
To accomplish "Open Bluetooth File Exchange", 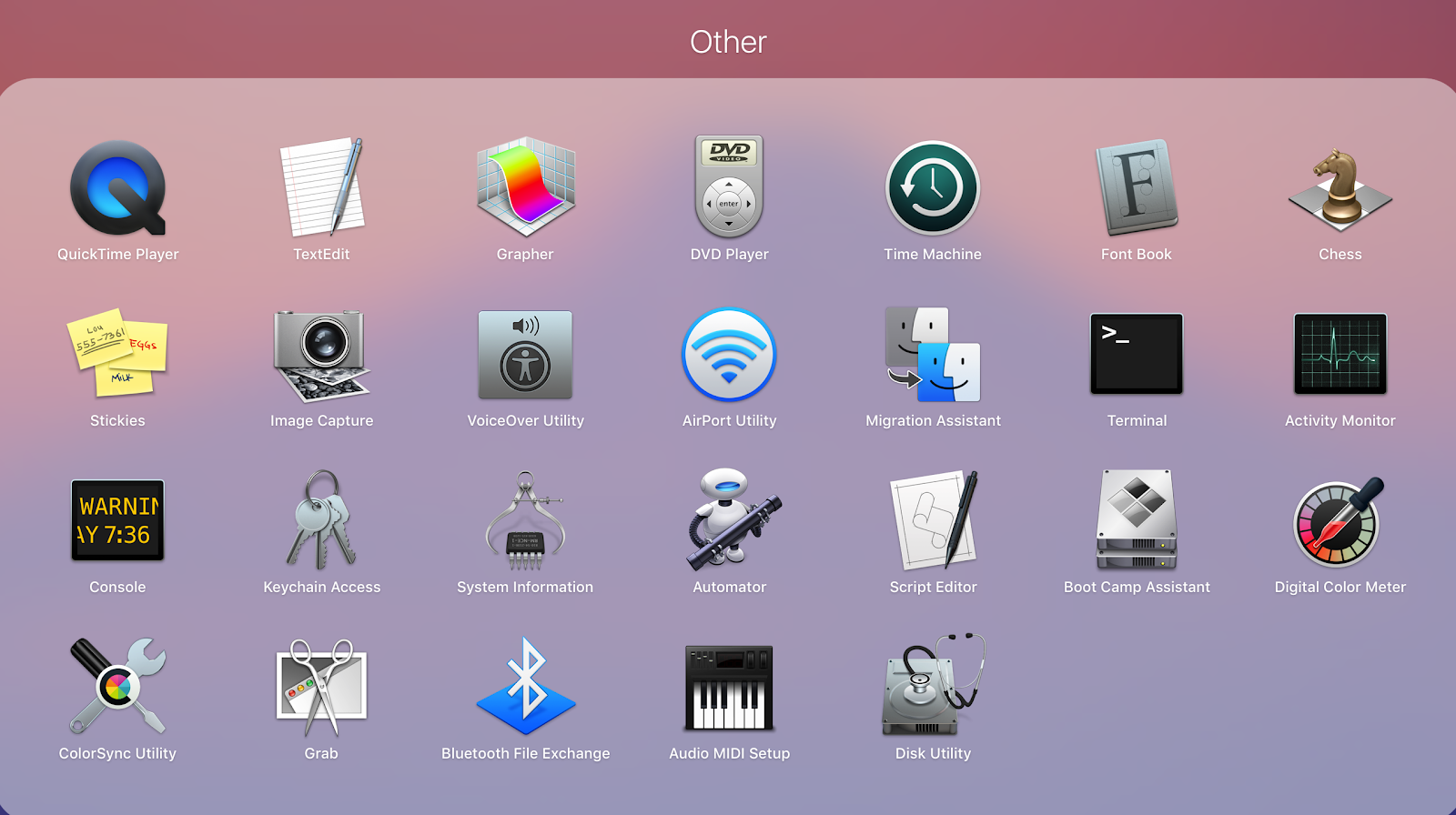I will pos(525,686).
